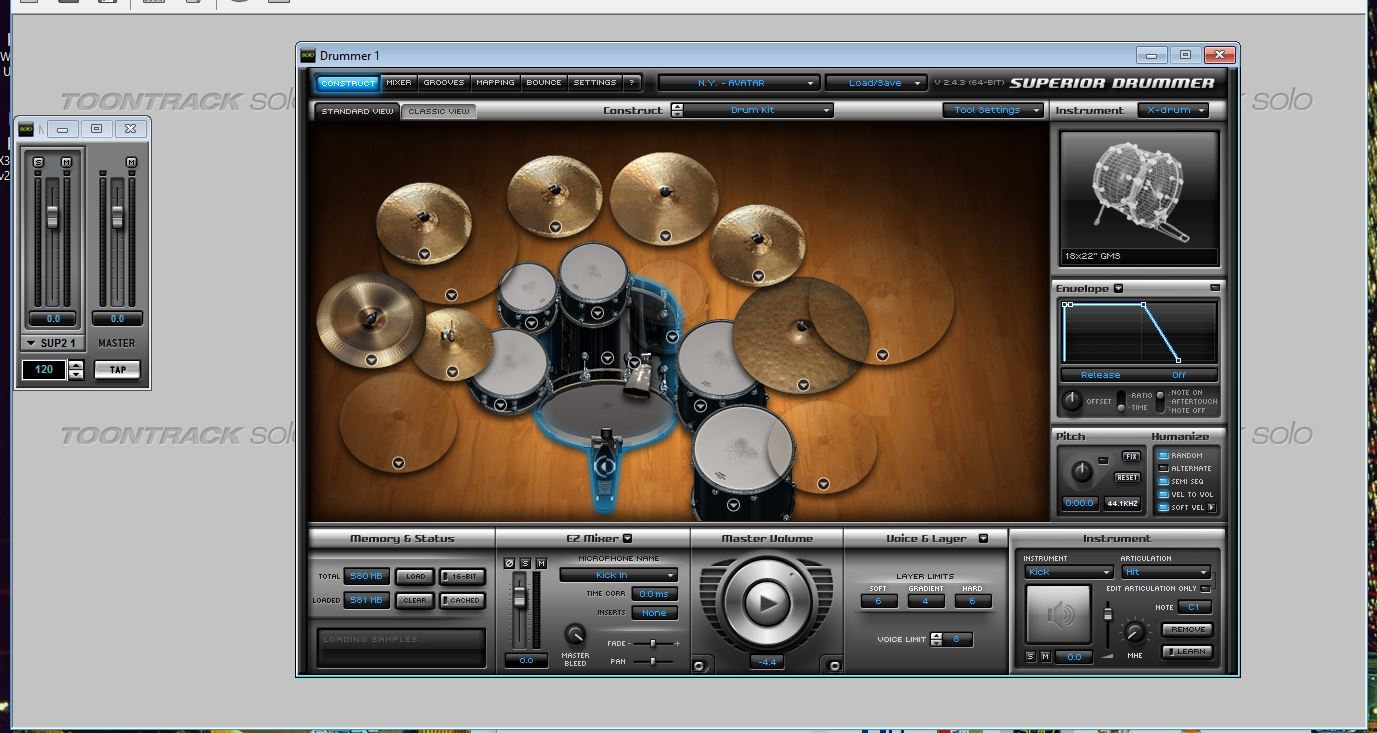Toggle the Envelope on/off LED button
Screen dimensions: 1377x733
(x=1214, y=288)
